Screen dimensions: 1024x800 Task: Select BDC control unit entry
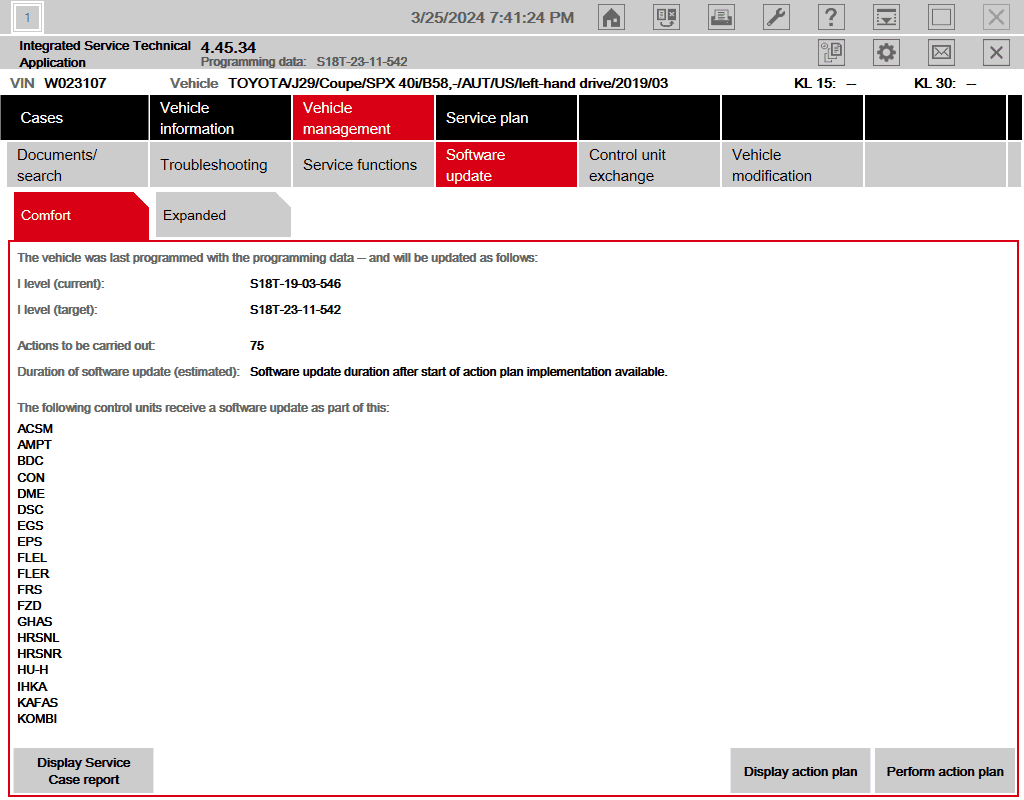[30, 461]
